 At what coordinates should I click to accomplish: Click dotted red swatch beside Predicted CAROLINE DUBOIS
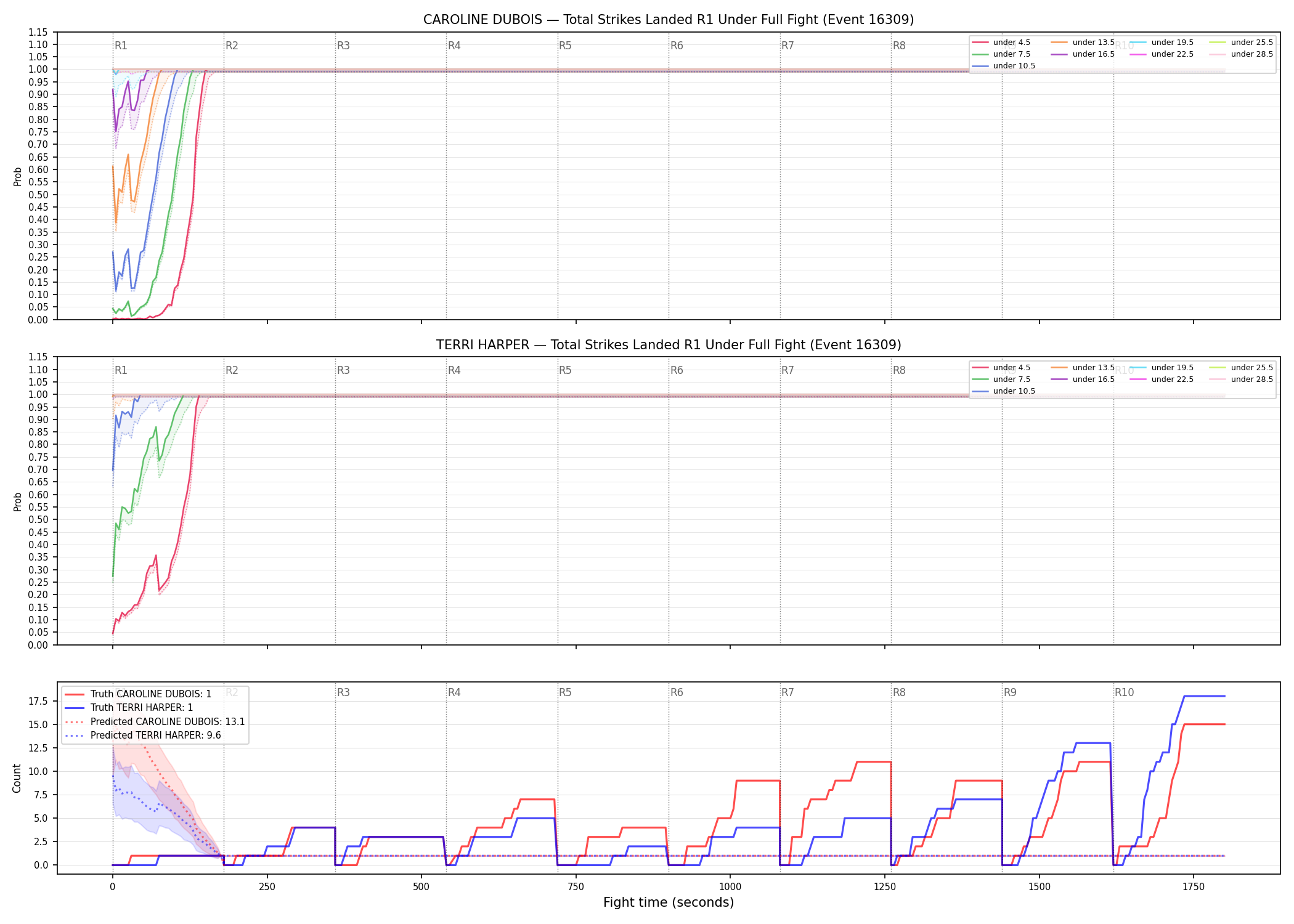75,722
